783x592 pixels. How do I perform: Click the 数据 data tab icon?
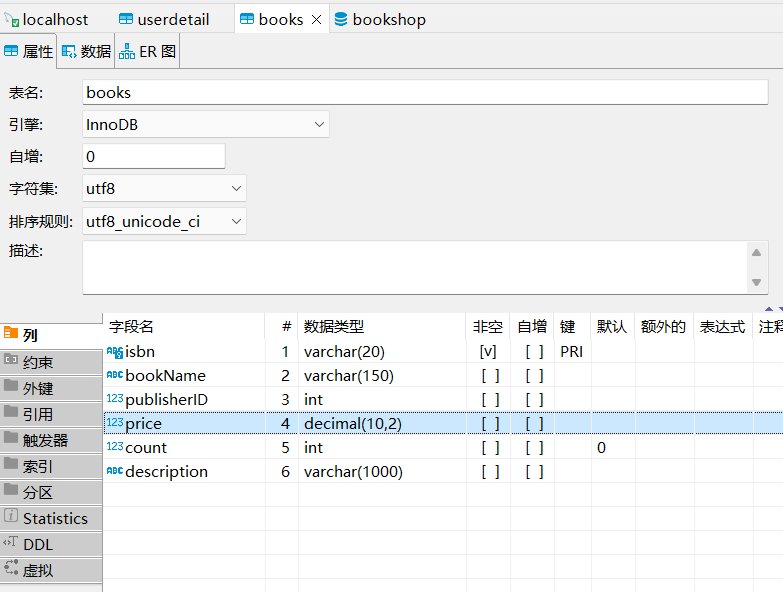coord(69,51)
